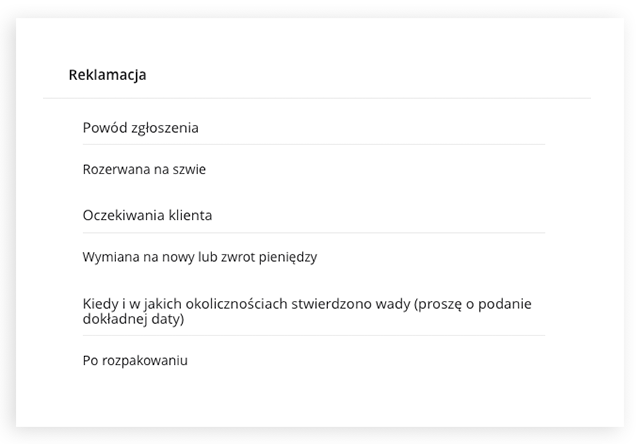Image resolution: width=639 pixels, height=444 pixels.
Task: Click the "Rozerwana na szwie" answer text
Action: click(x=144, y=169)
